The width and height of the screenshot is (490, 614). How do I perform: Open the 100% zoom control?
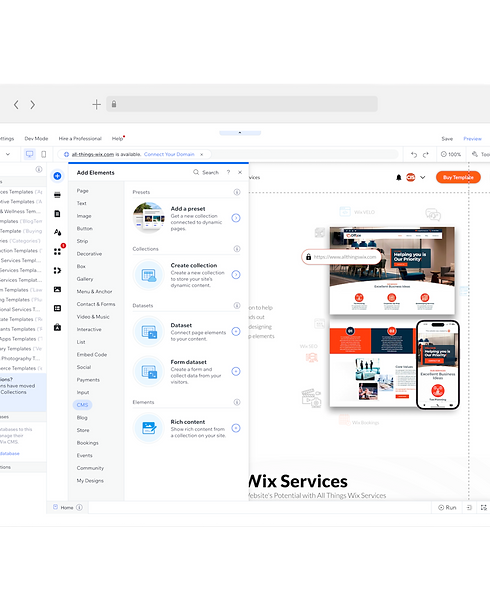[x=451, y=154]
